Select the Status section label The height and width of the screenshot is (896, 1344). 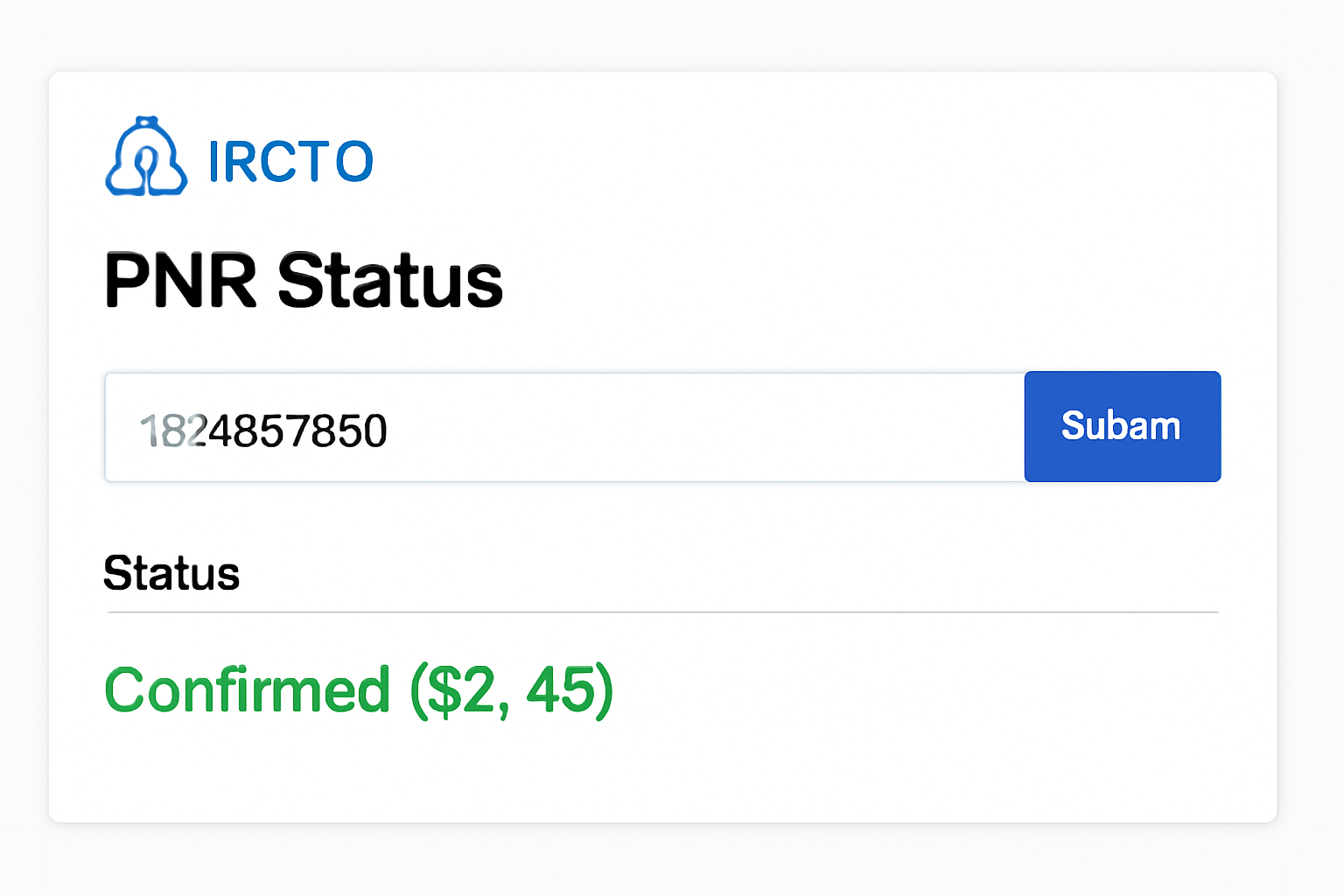171,573
